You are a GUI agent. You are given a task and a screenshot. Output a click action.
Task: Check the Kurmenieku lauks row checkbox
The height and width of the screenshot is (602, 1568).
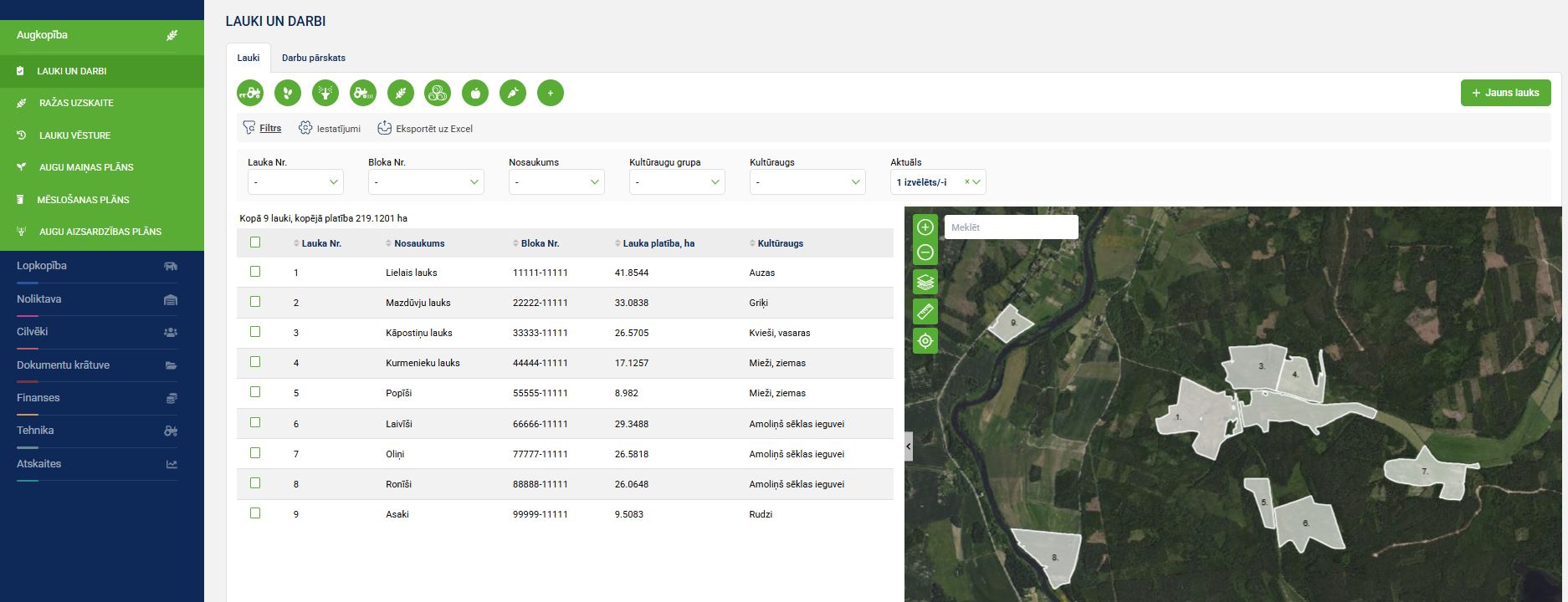[255, 362]
